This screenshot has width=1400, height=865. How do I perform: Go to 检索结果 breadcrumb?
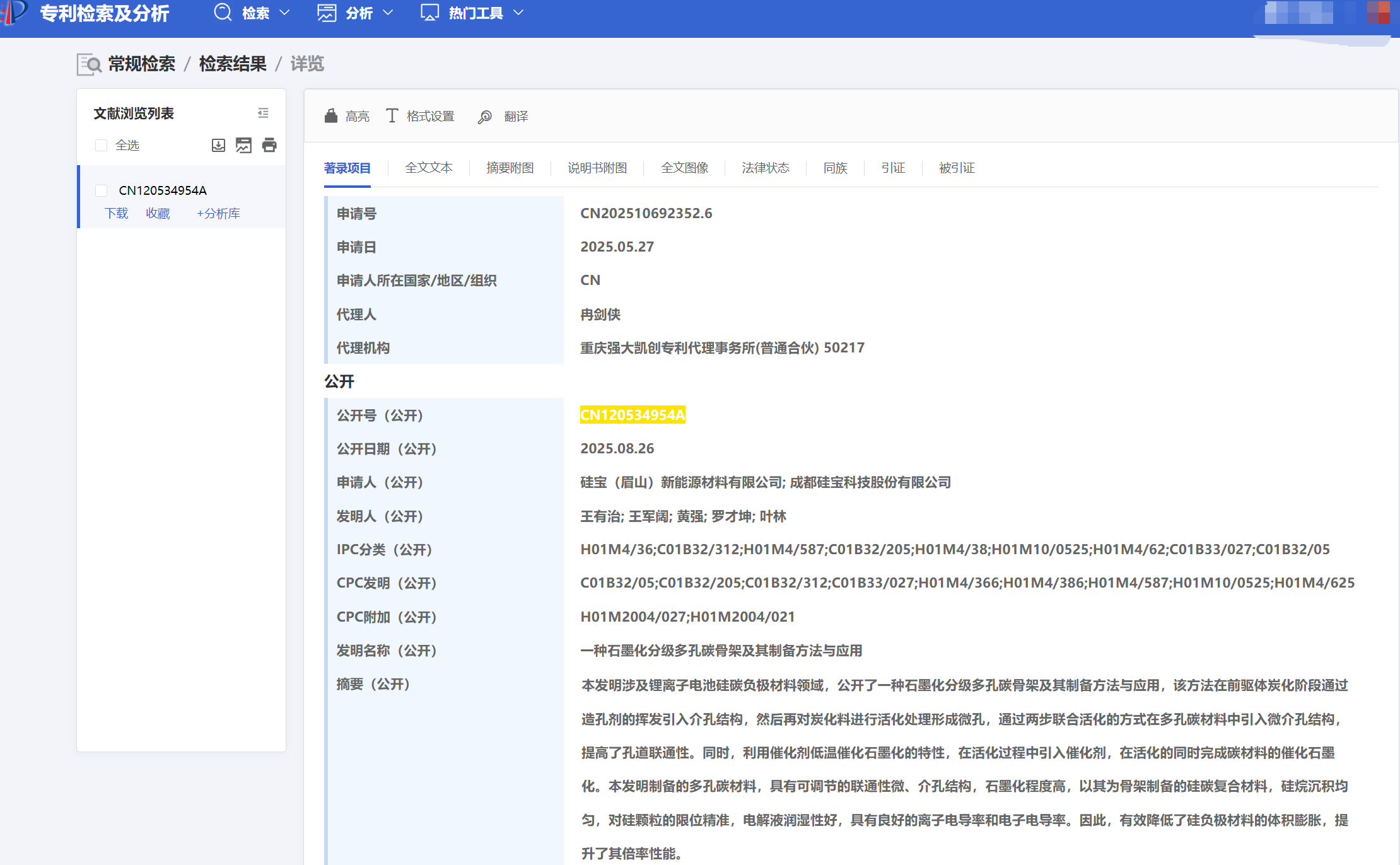[233, 64]
